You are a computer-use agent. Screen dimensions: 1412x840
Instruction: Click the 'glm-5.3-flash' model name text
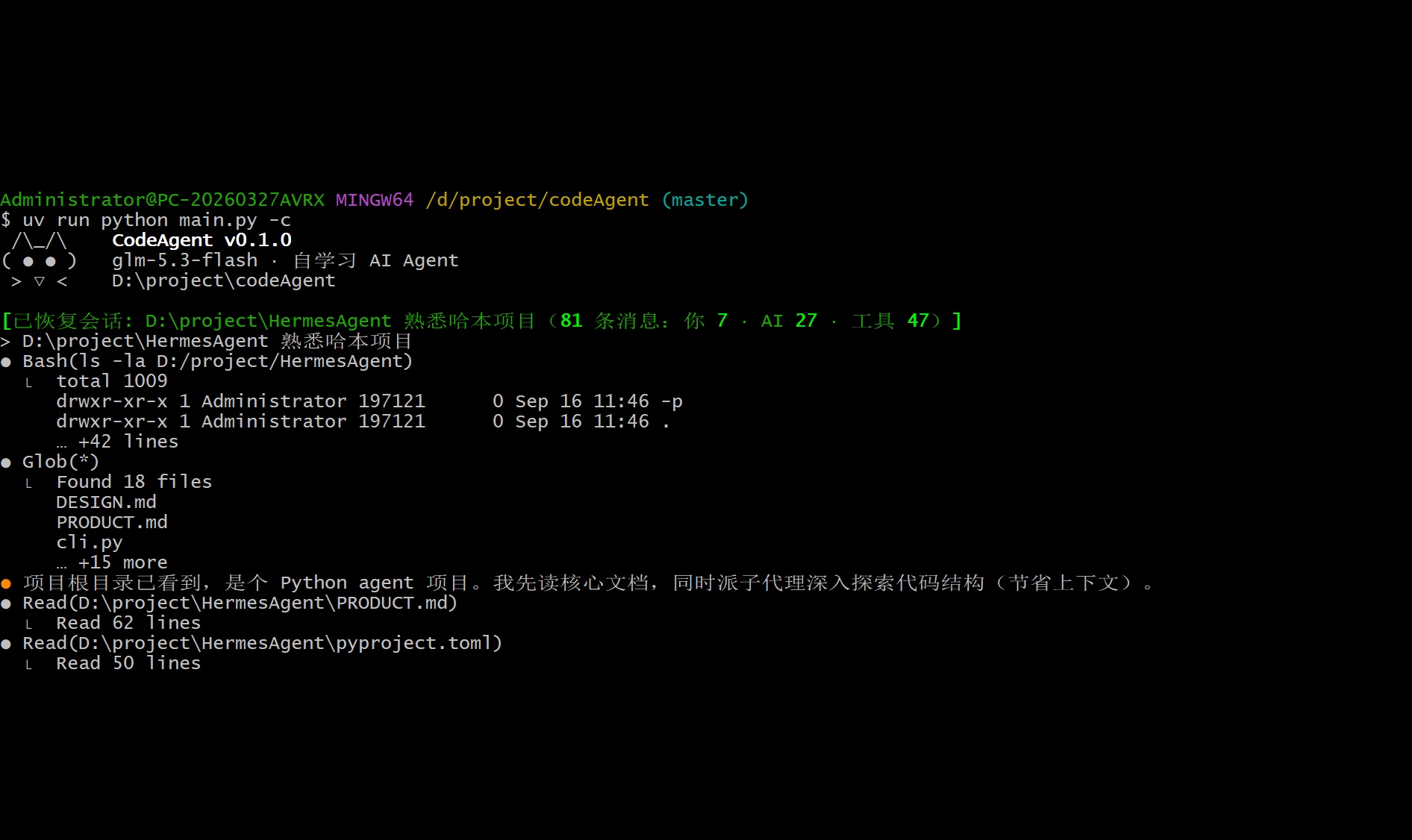pyautogui.click(x=185, y=260)
